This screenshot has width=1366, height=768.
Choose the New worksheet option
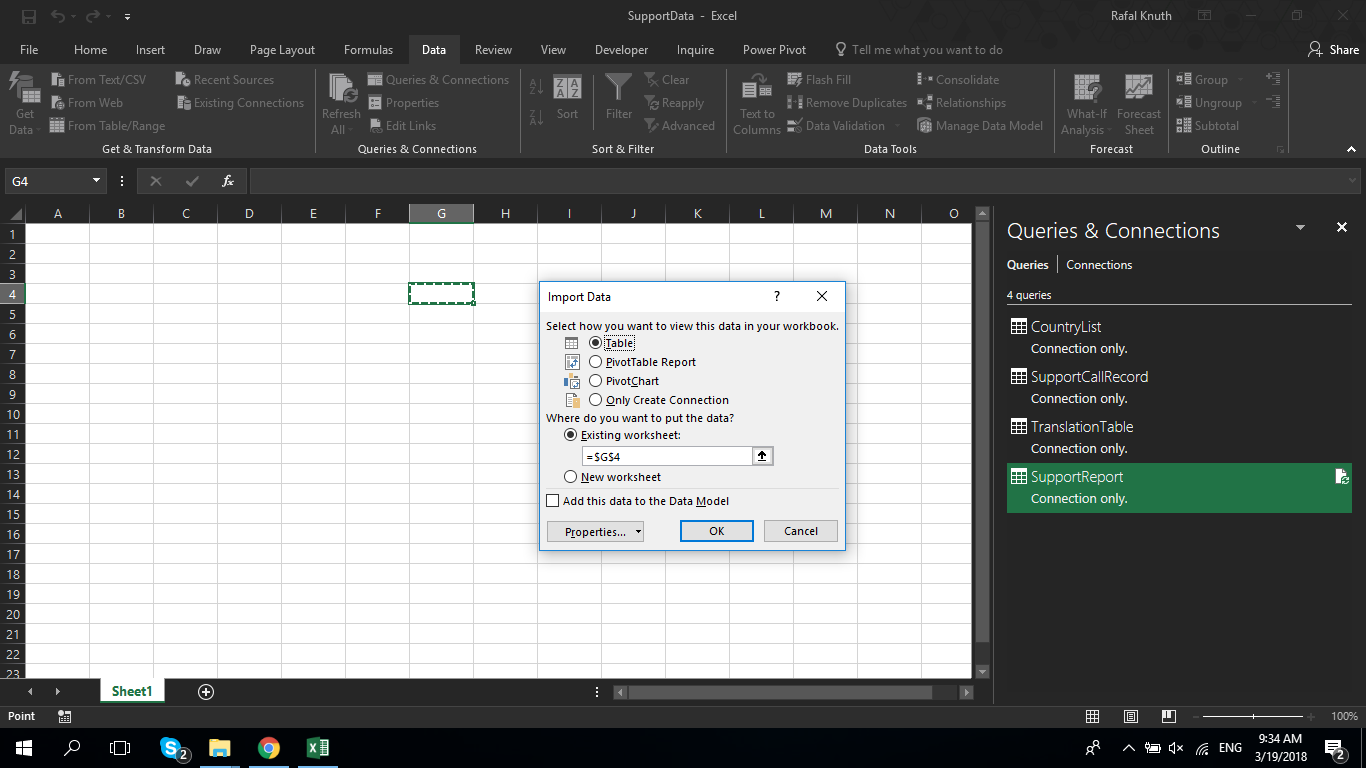(571, 477)
